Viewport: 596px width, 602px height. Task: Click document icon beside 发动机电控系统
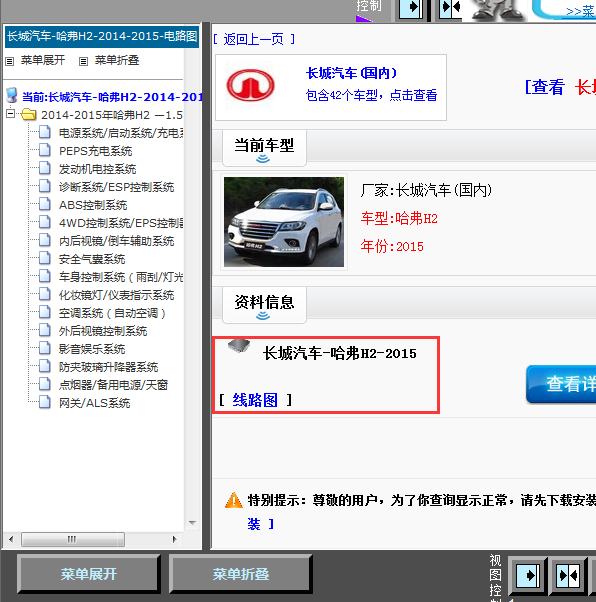click(45, 168)
